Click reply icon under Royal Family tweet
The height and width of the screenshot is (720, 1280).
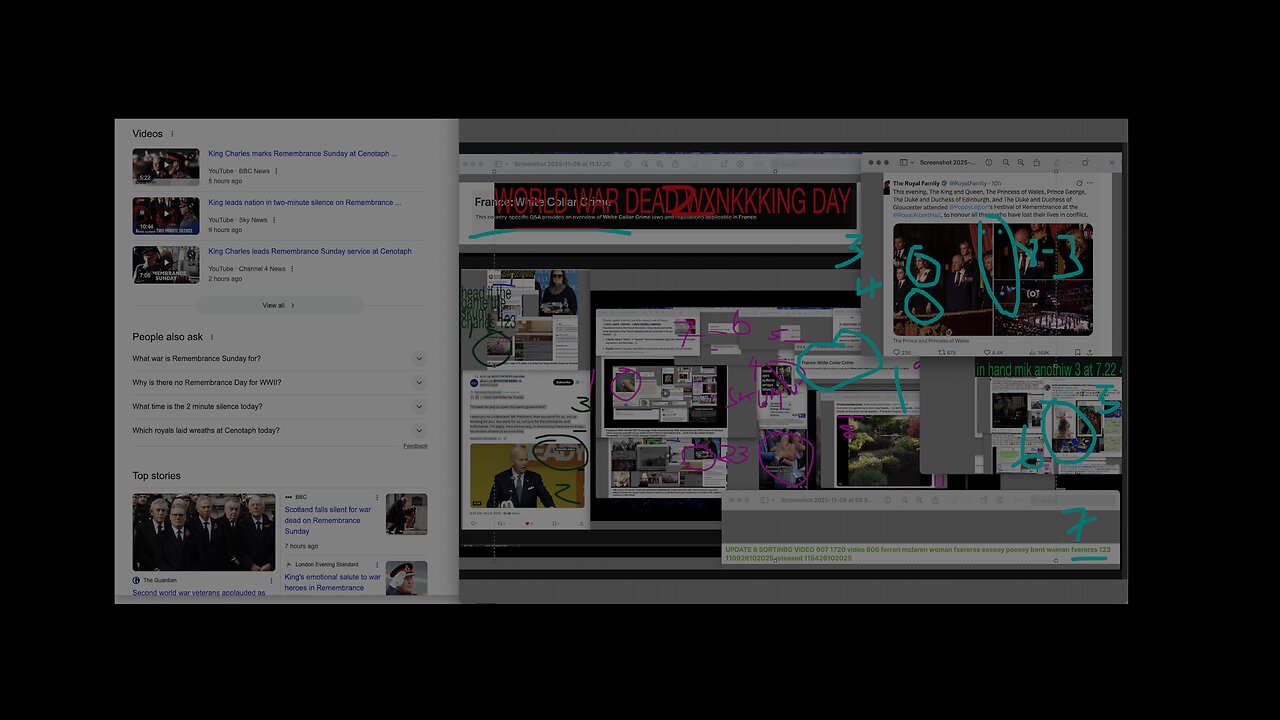[897, 352]
